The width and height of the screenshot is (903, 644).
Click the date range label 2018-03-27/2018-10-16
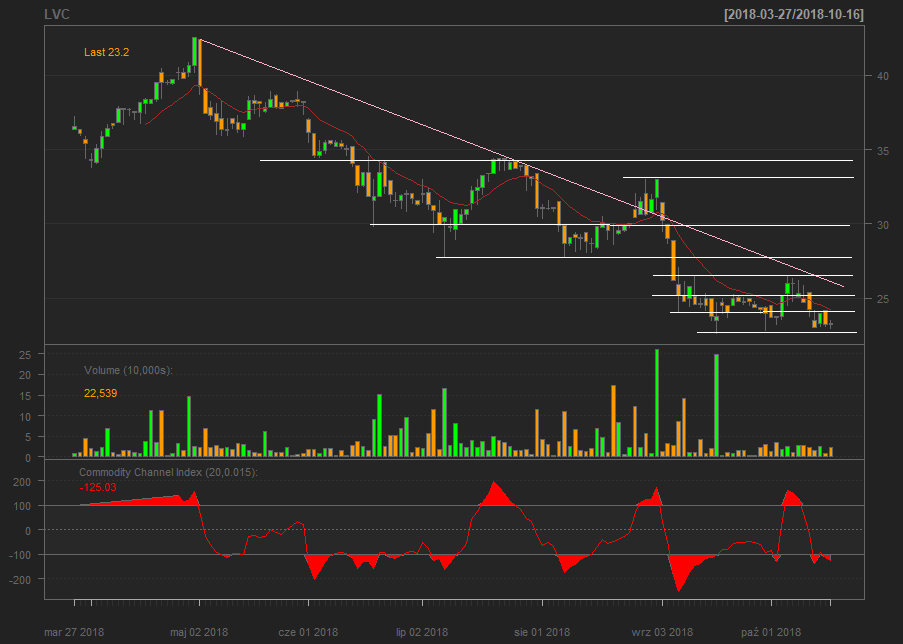[x=794, y=14]
